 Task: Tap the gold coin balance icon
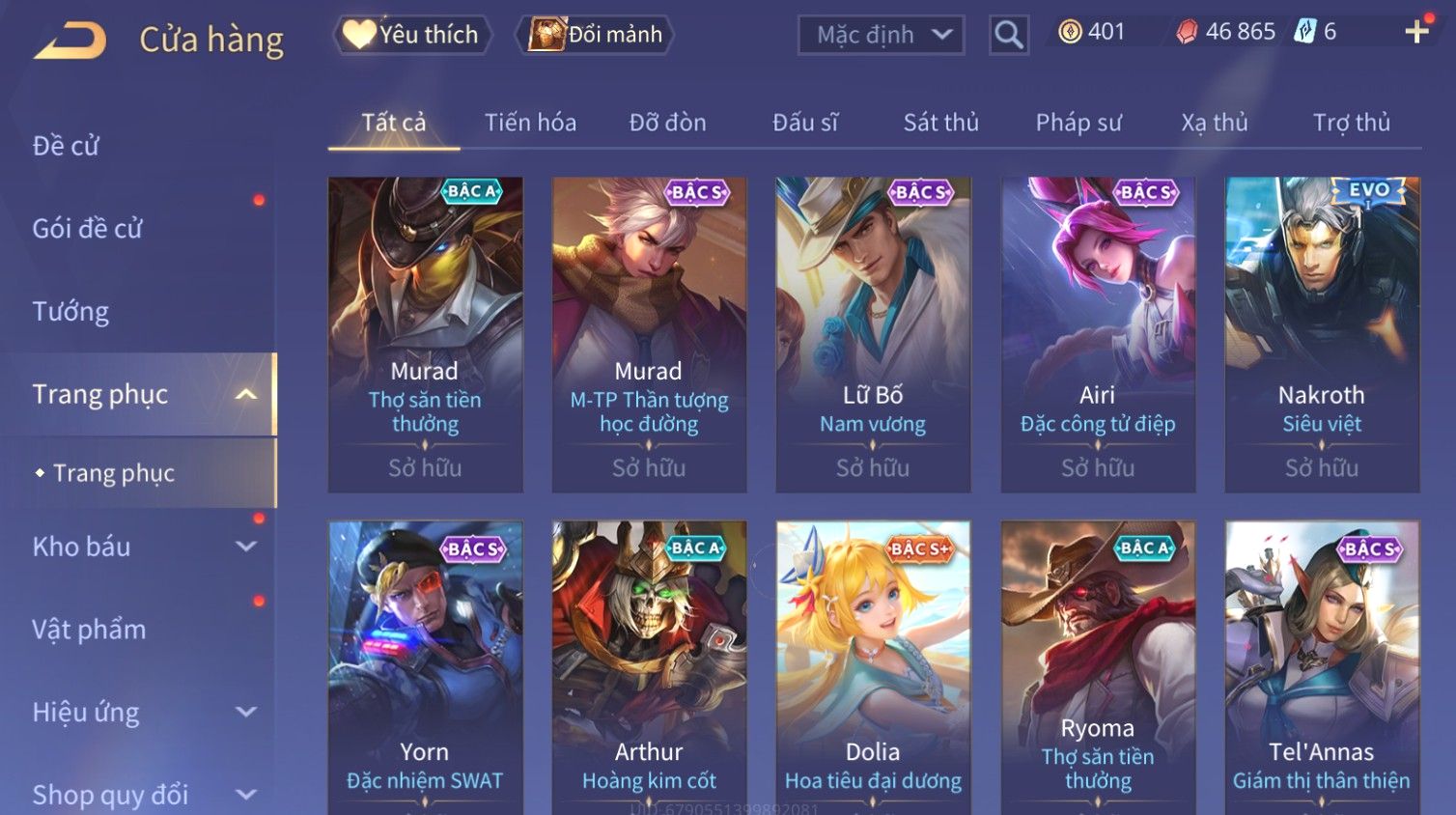(x=1070, y=32)
